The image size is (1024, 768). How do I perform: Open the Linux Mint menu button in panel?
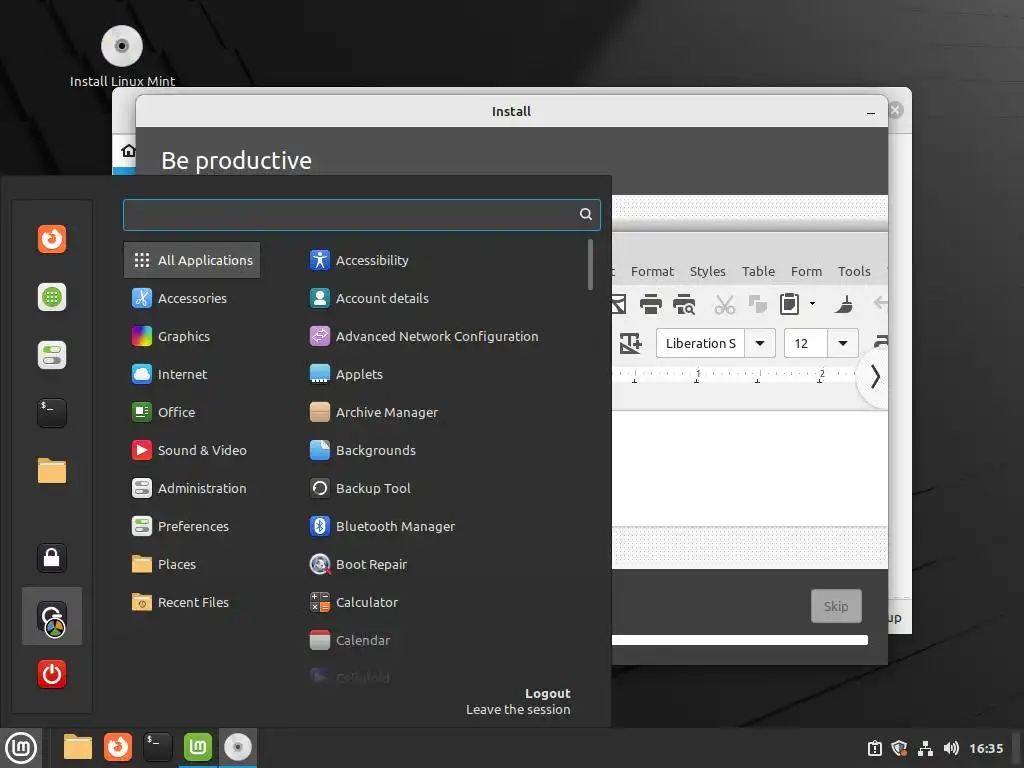point(21,748)
